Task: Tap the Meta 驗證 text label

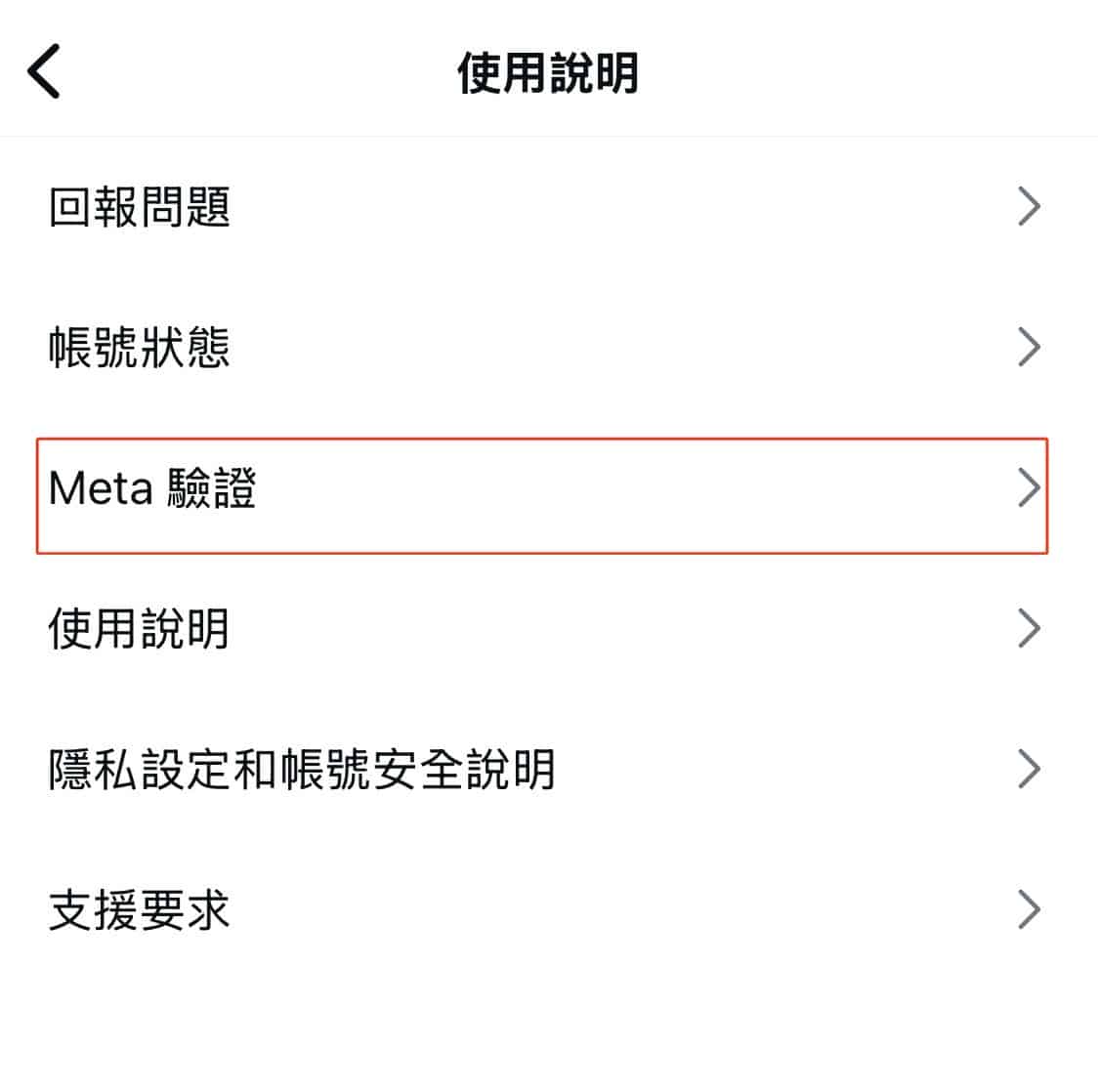Action: click(x=152, y=487)
